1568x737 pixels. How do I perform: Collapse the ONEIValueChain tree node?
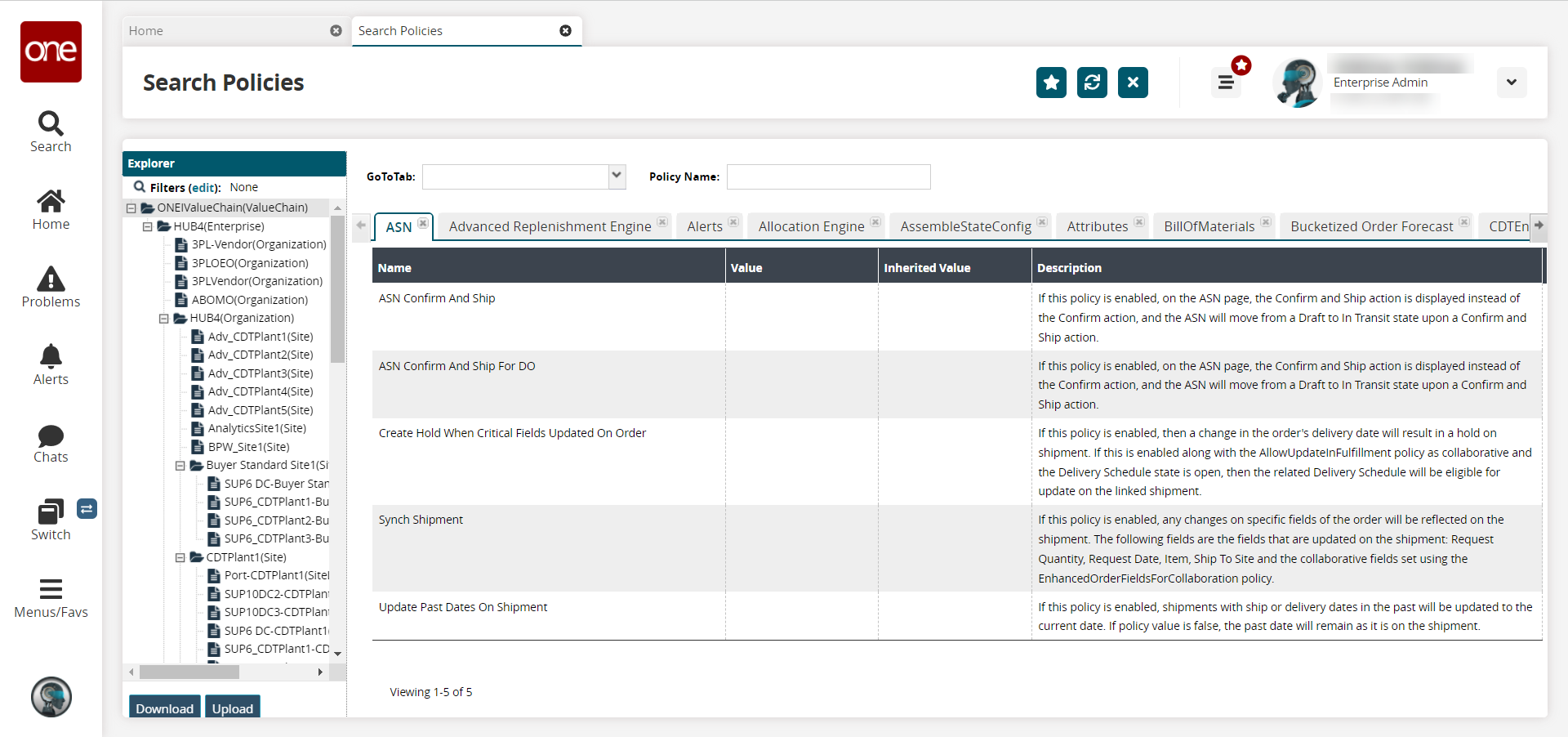[x=131, y=208]
